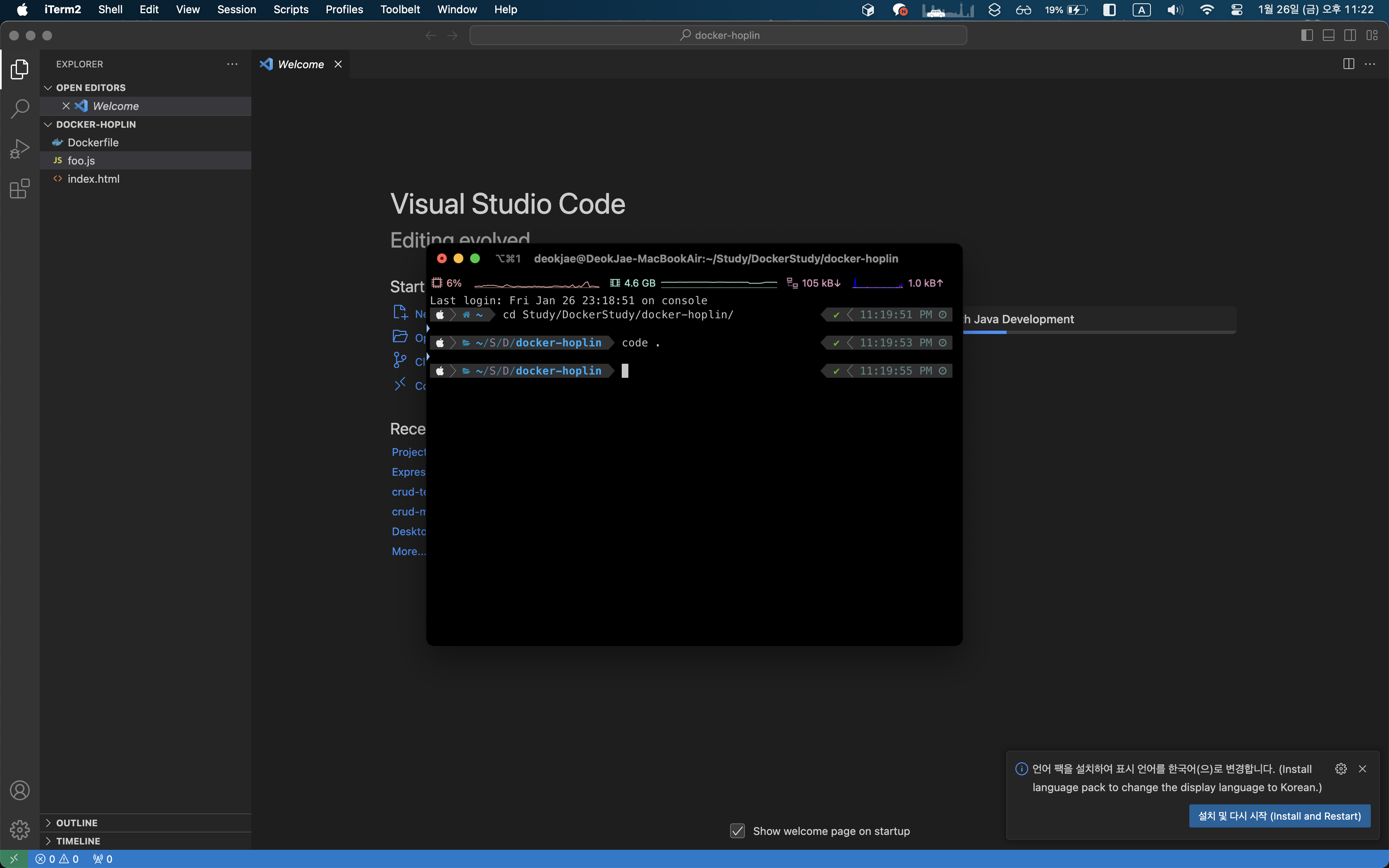This screenshot has height=868, width=1389.
Task: Toggle the bottom Panel visibility
Action: click(1328, 36)
